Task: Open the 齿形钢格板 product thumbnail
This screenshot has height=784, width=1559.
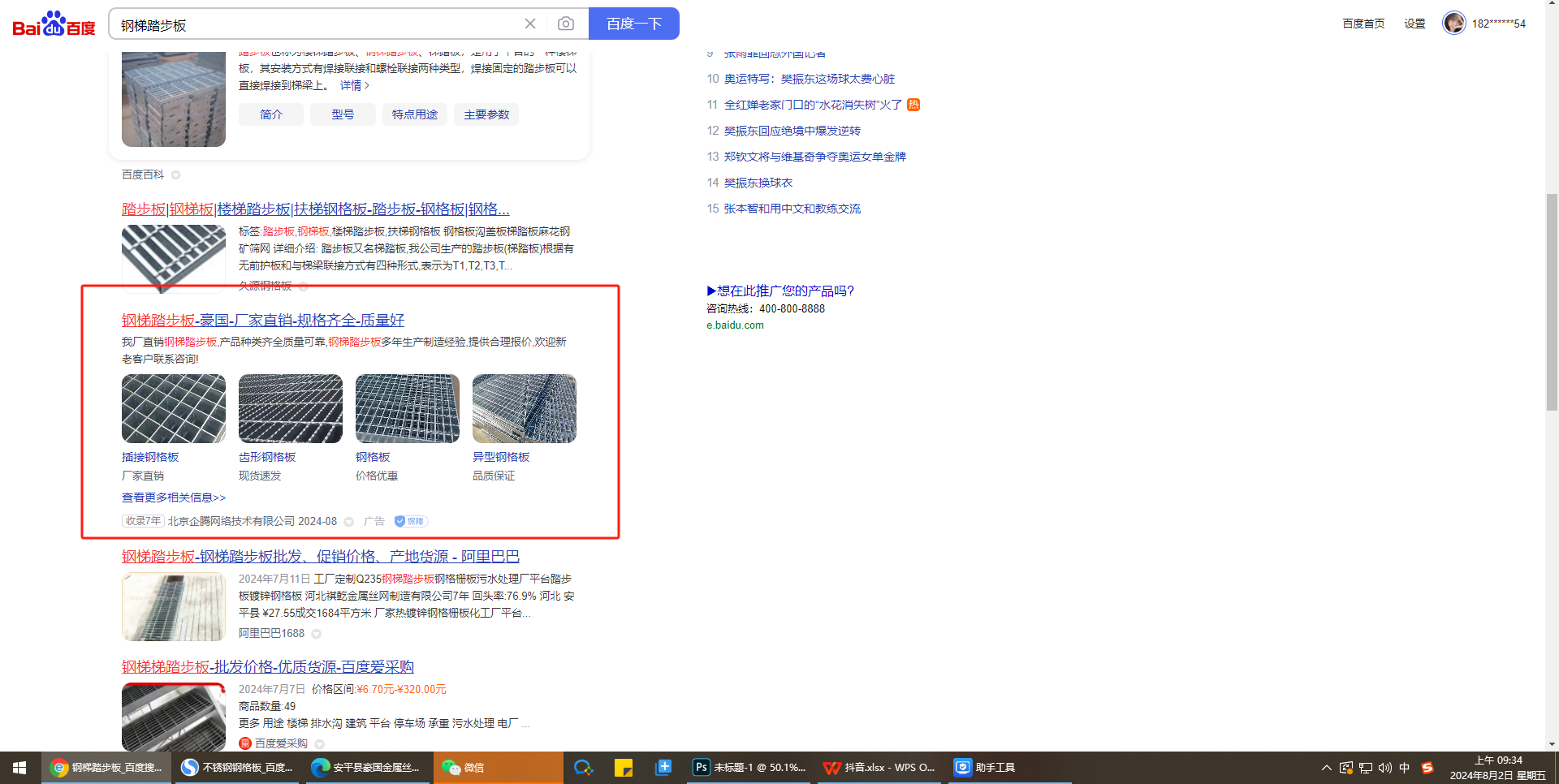Action: click(291, 408)
